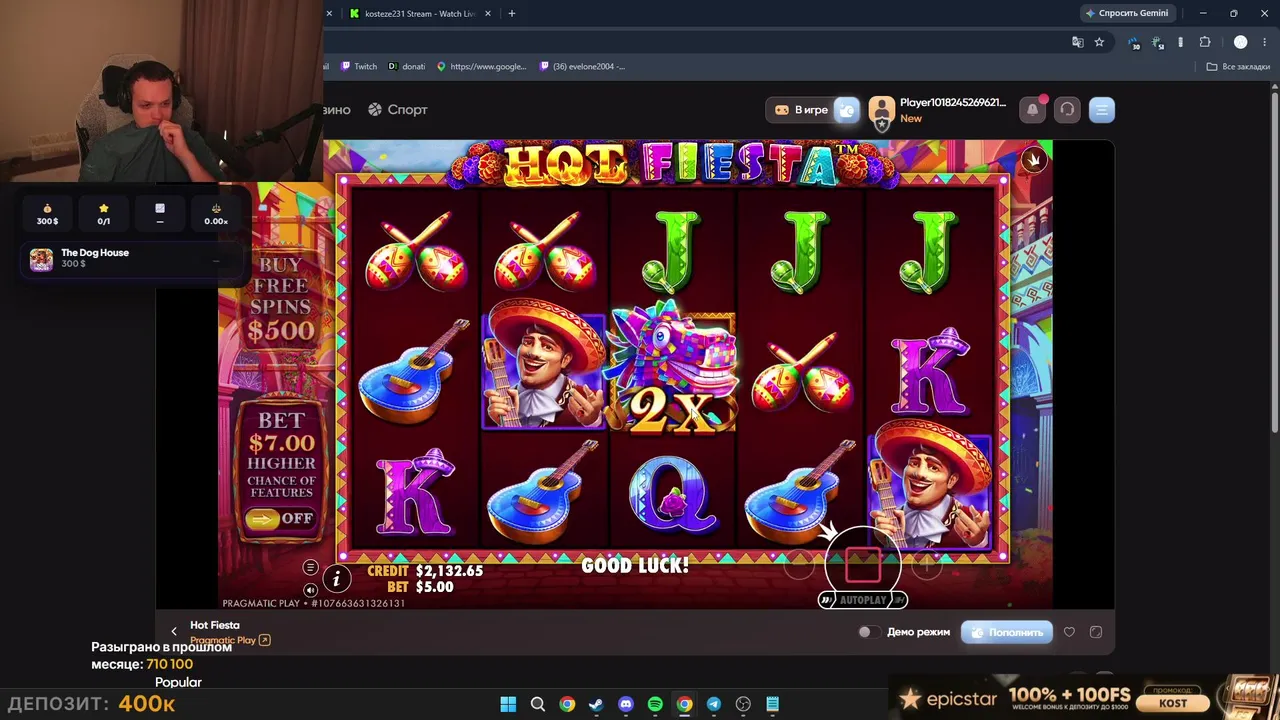Viewport: 1280px width, 720px height.
Task: Open the player profile avatar
Action: tap(881, 110)
